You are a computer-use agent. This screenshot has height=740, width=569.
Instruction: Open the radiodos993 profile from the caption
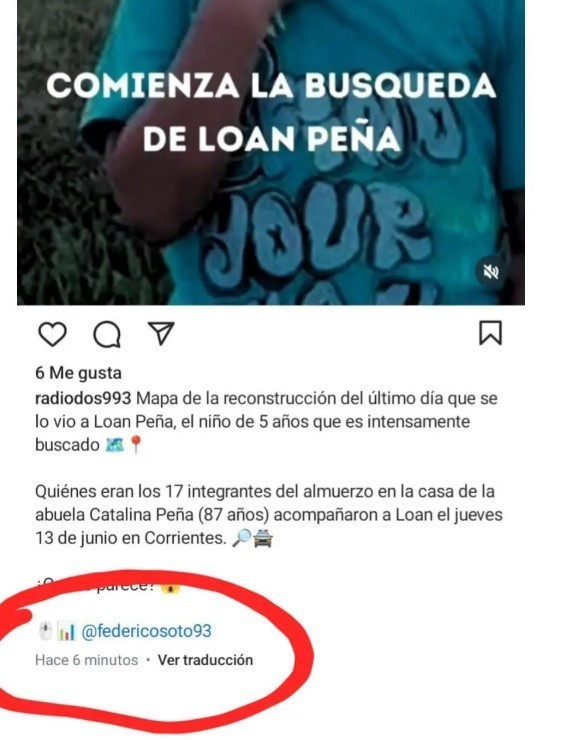click(83, 398)
